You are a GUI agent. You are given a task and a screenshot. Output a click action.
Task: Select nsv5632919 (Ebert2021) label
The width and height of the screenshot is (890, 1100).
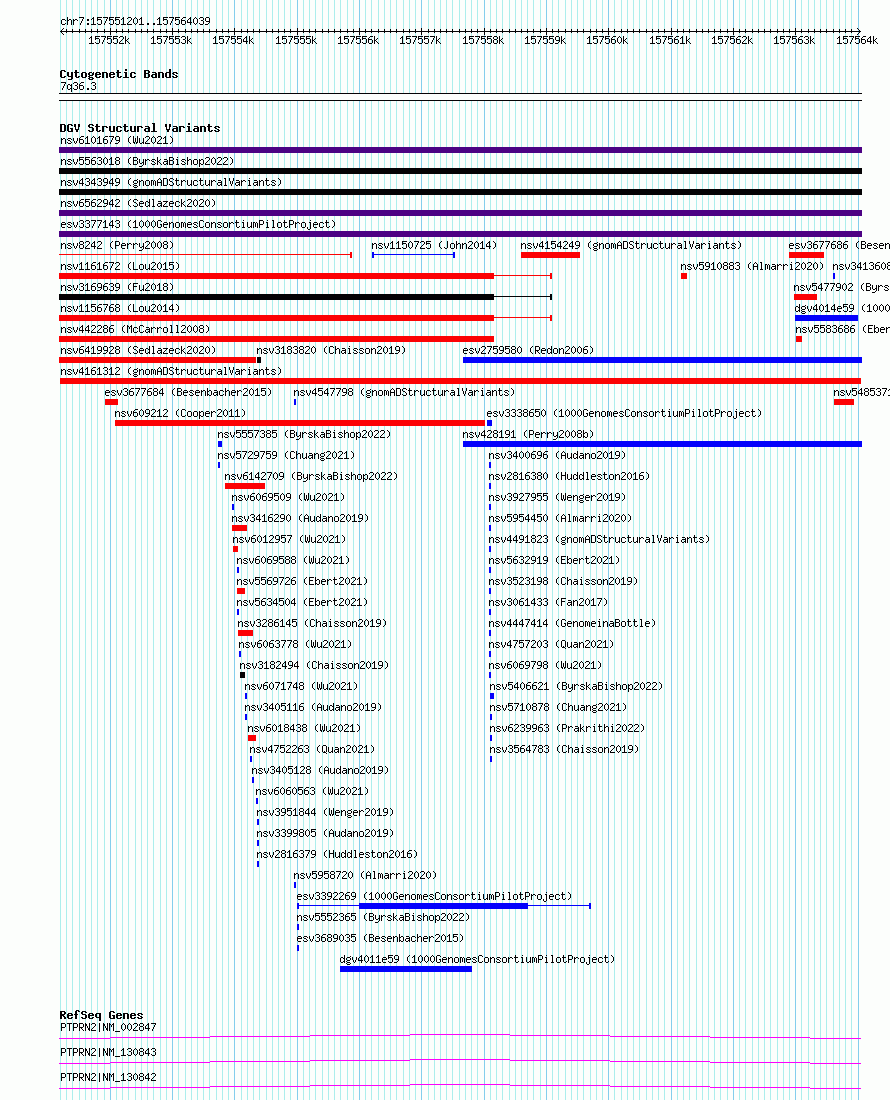(x=555, y=561)
